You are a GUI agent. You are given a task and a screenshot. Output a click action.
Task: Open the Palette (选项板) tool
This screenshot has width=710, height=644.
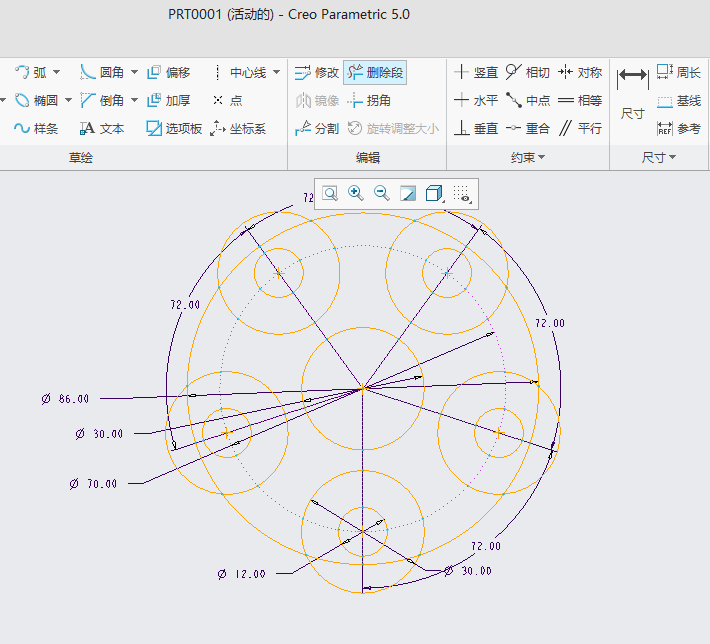pos(174,129)
